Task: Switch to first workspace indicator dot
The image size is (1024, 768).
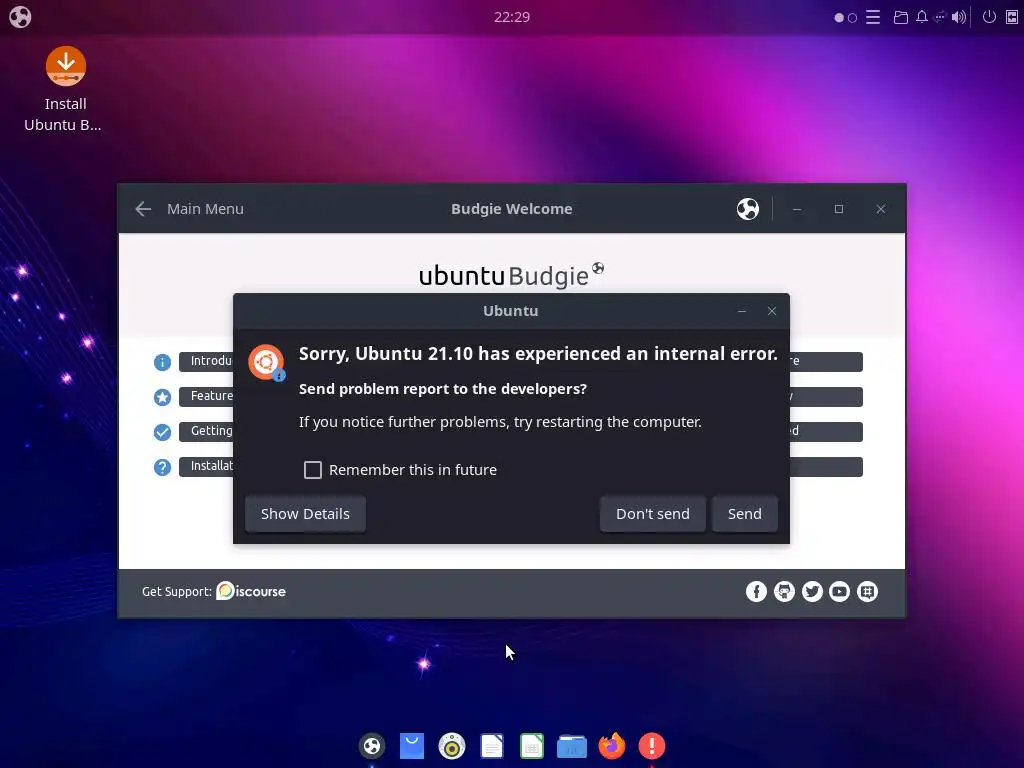Action: [x=839, y=18]
